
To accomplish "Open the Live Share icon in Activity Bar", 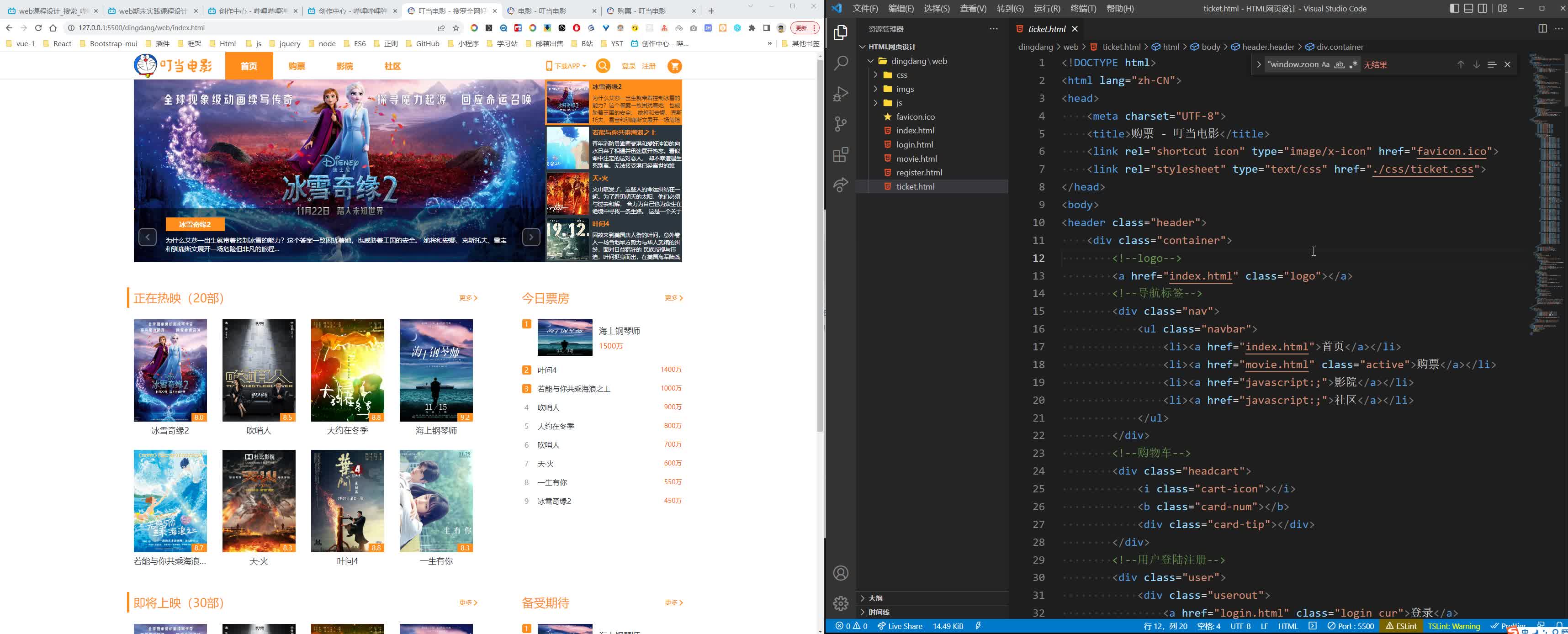I will pyautogui.click(x=841, y=185).
